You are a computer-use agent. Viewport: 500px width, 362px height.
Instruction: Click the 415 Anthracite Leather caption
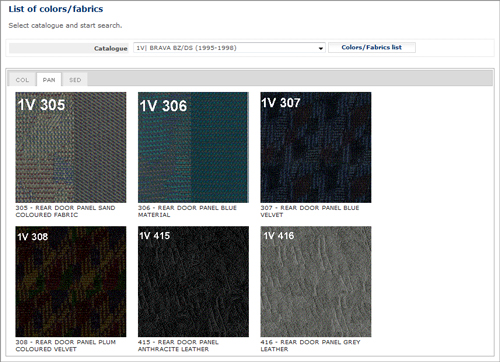pyautogui.click(x=178, y=346)
